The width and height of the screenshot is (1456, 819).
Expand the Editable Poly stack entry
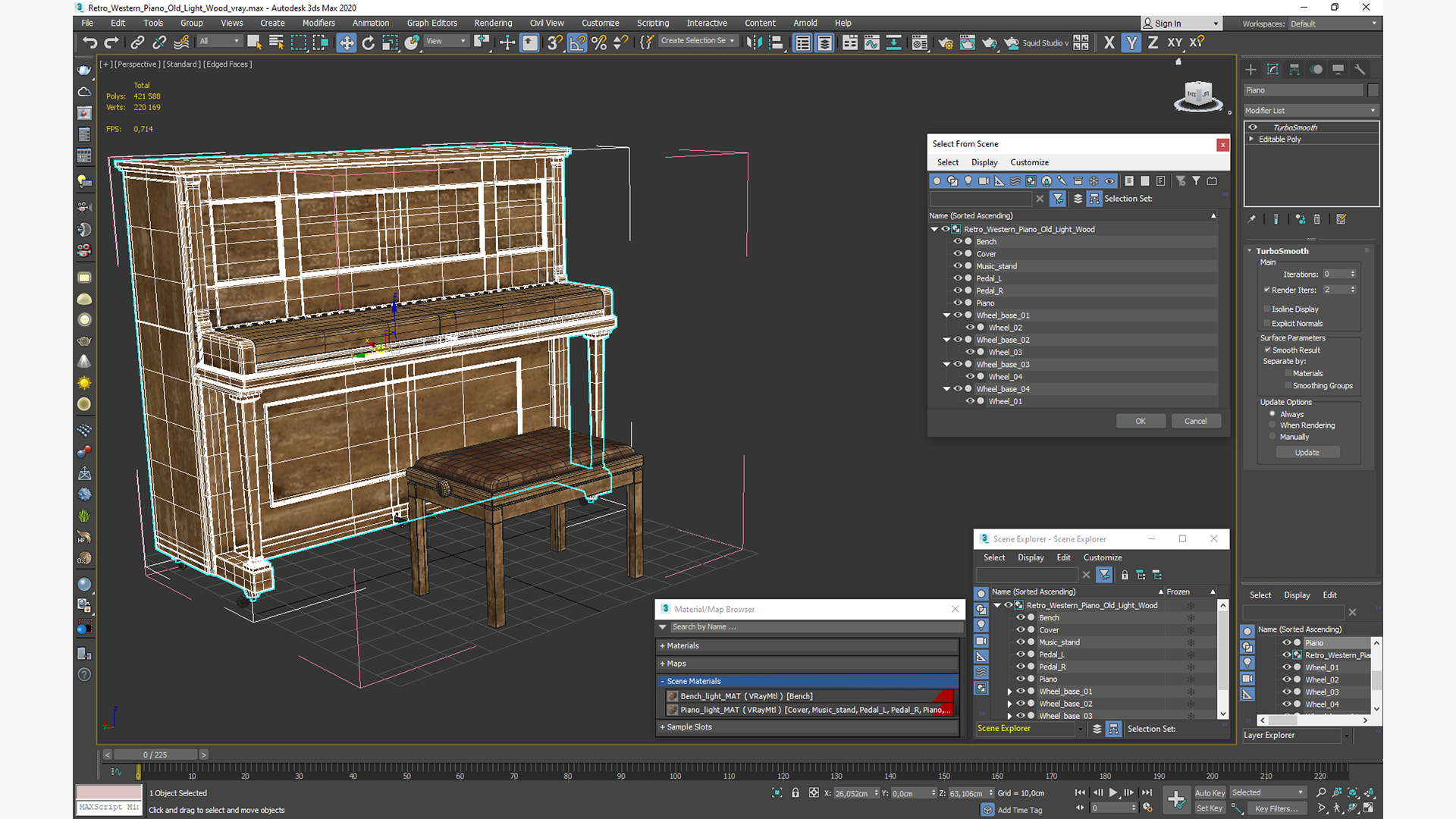(x=1251, y=139)
